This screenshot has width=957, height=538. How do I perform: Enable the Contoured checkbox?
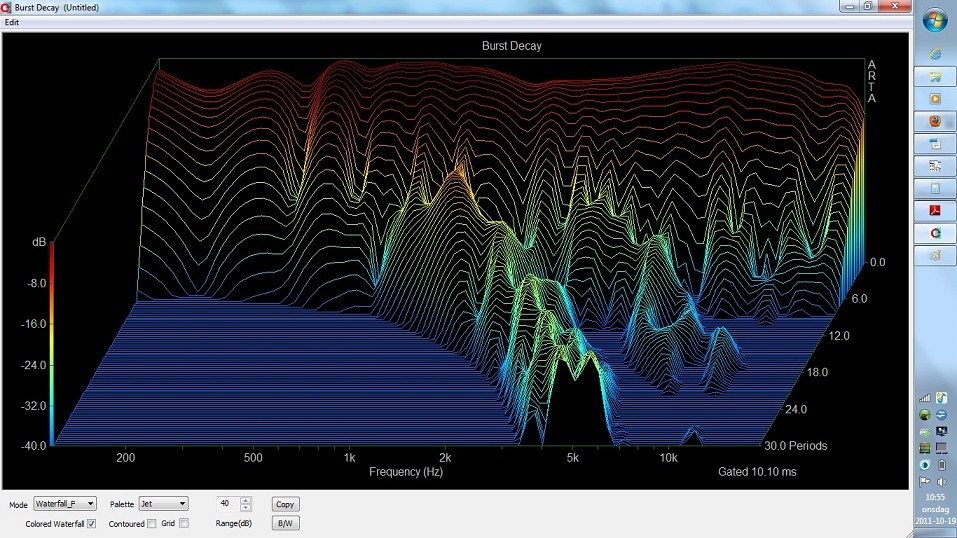click(x=151, y=523)
